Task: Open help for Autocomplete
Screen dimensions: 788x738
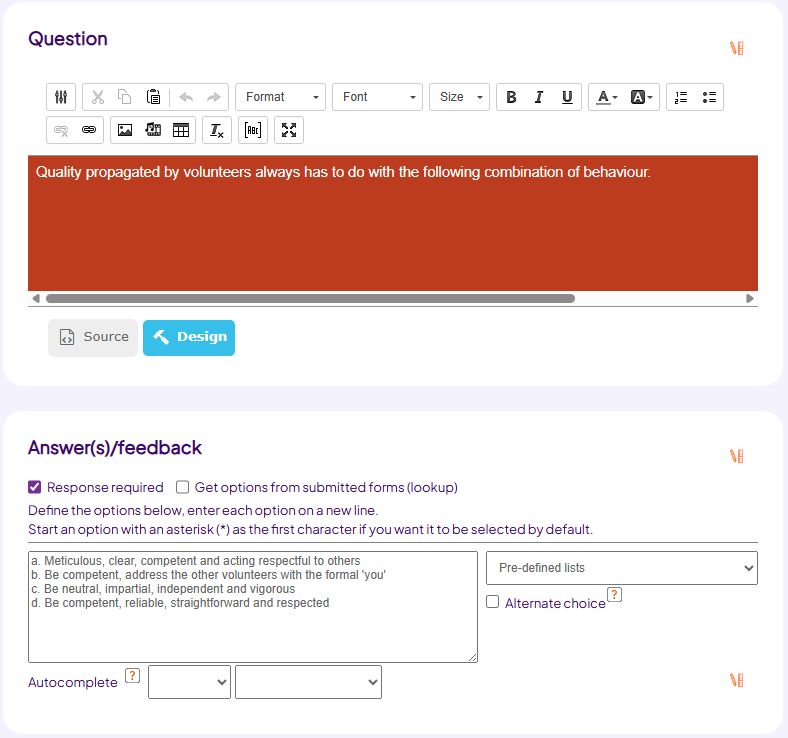Action: (x=132, y=676)
